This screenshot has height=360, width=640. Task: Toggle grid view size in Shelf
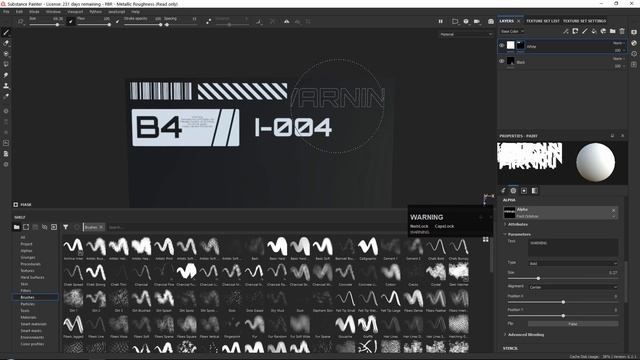click(486, 240)
